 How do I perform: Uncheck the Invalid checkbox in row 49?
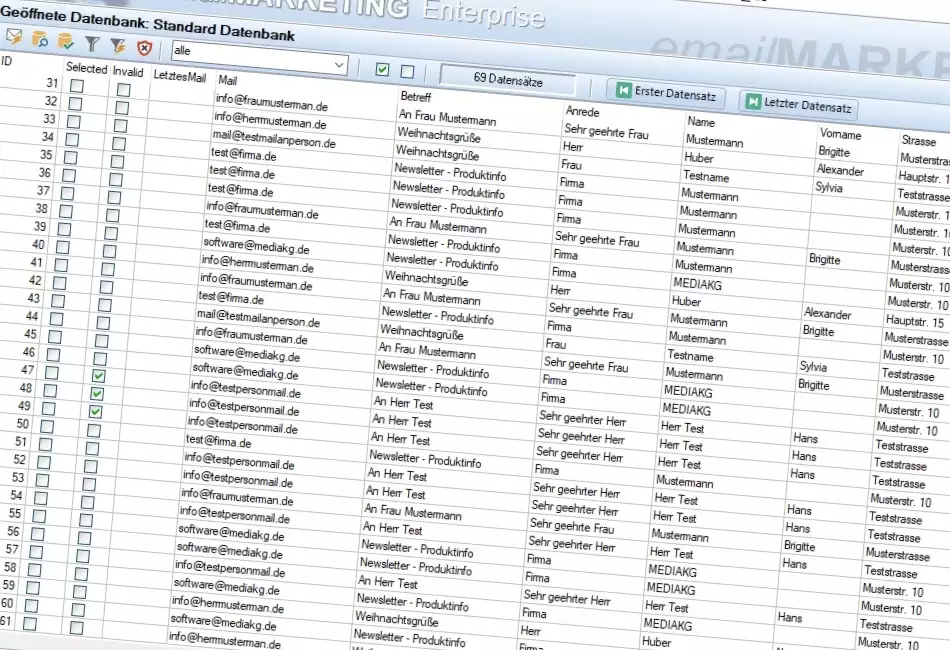tap(95, 412)
